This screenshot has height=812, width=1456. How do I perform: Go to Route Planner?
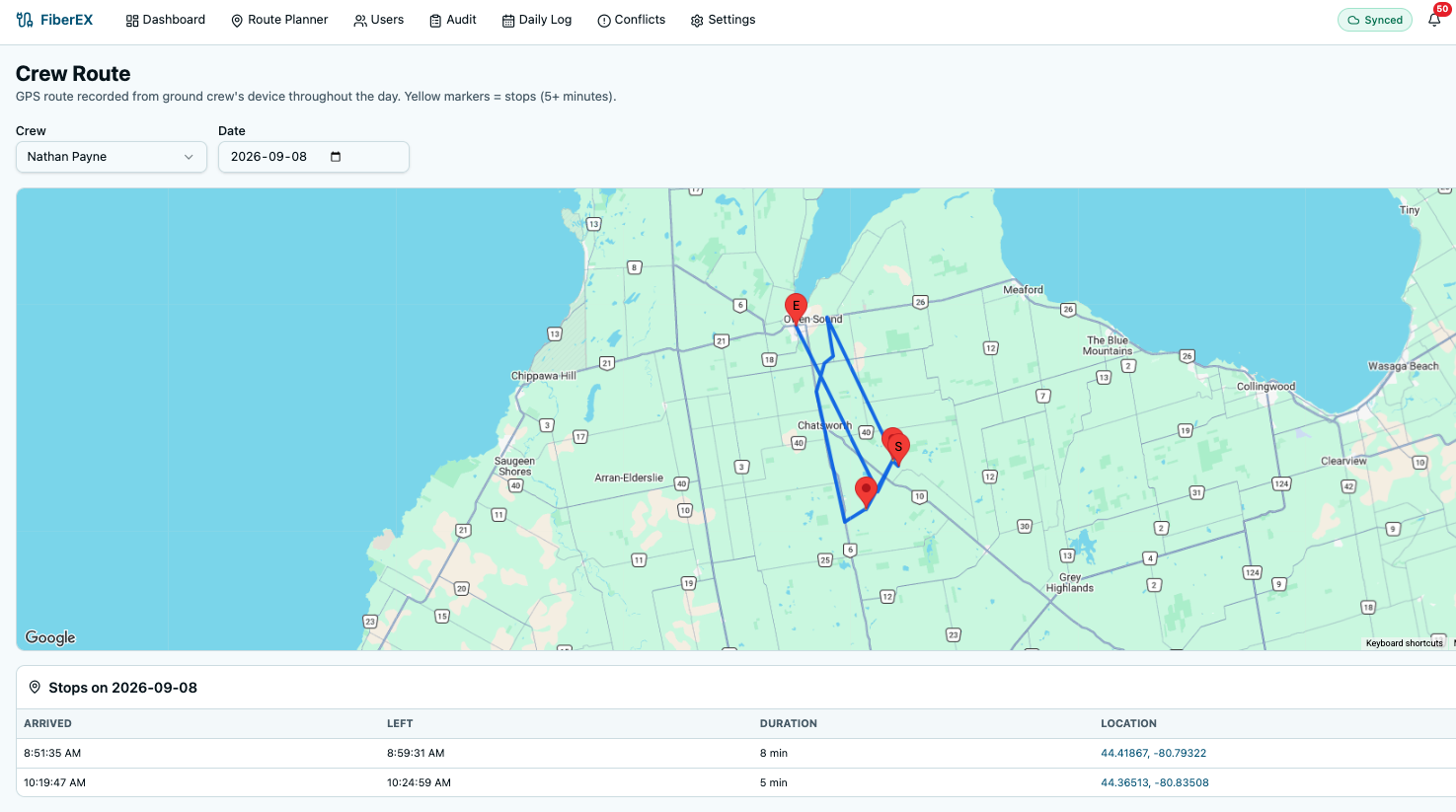pos(279,20)
